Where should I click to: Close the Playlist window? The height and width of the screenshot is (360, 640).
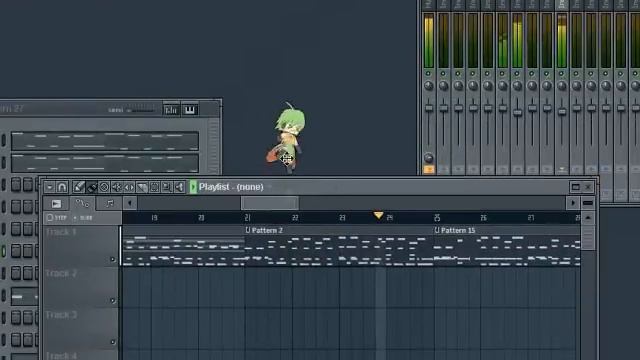[588, 187]
